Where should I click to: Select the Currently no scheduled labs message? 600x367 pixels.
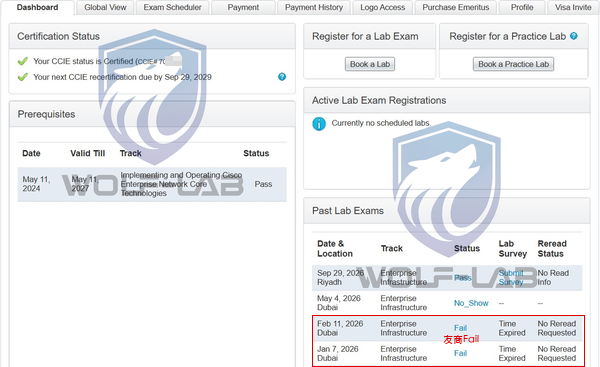point(381,123)
